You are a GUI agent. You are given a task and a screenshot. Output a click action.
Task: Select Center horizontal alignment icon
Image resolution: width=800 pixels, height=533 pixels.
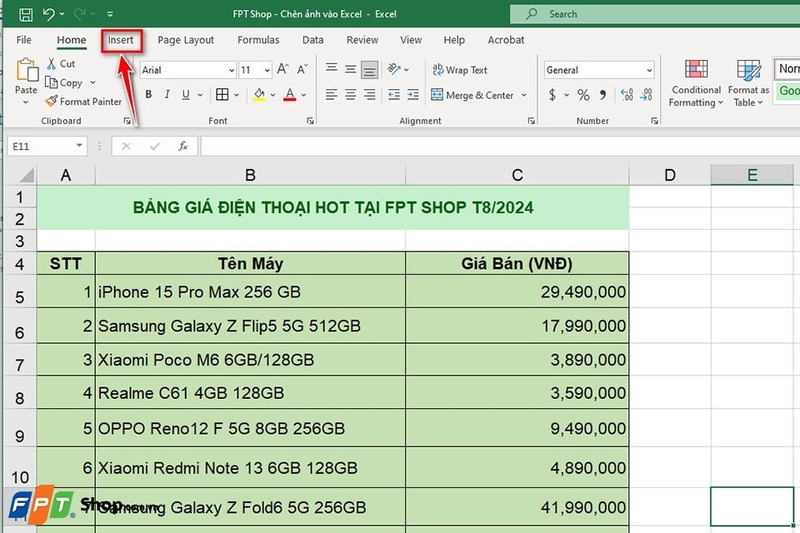(x=351, y=94)
